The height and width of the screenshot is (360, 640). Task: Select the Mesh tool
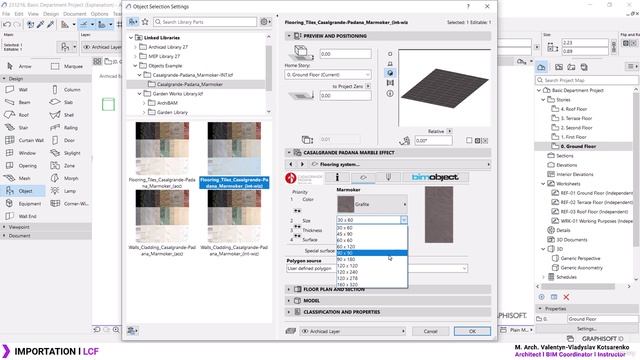click(24, 178)
